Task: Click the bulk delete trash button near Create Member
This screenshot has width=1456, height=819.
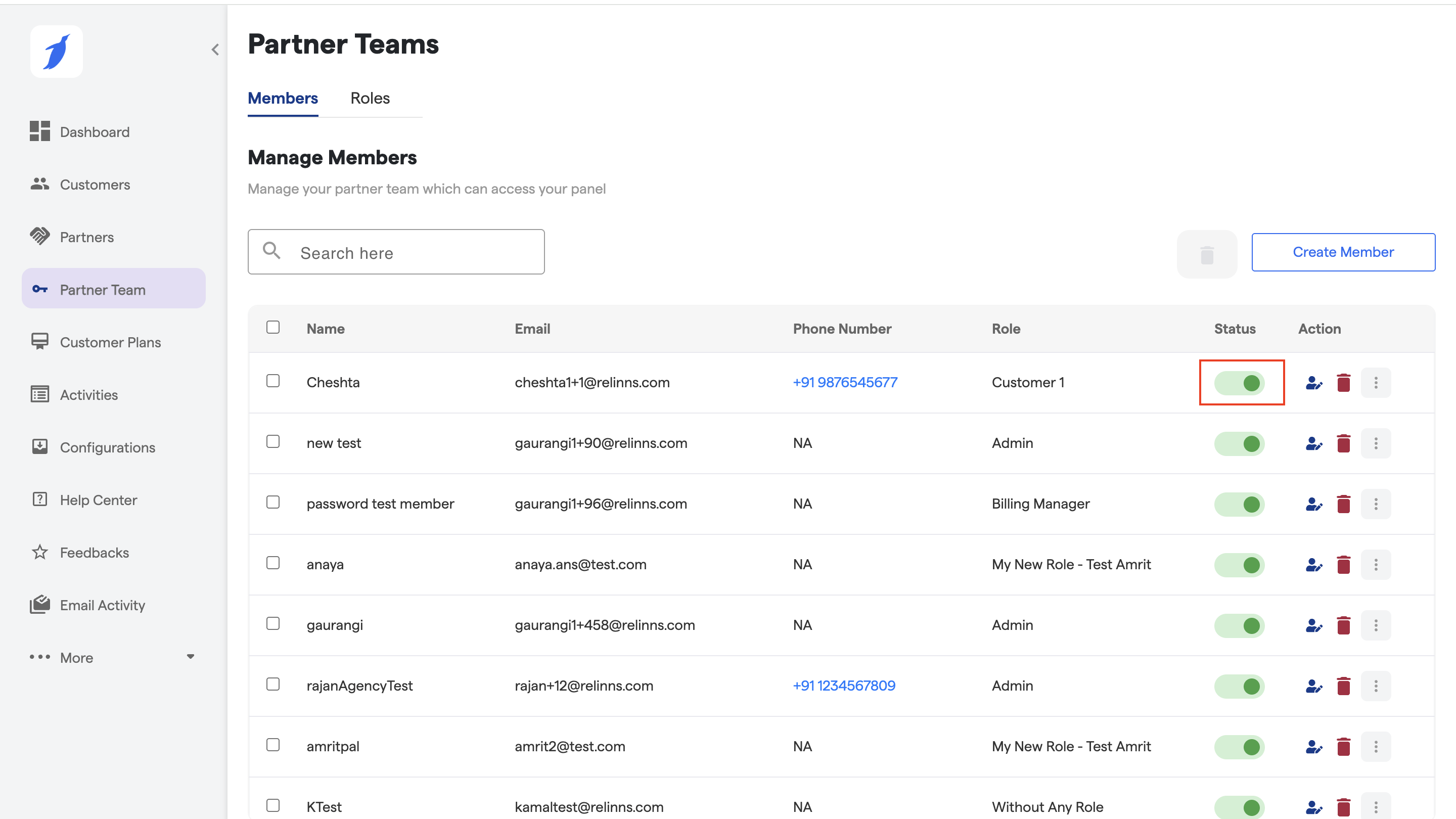Action: coord(1207,254)
